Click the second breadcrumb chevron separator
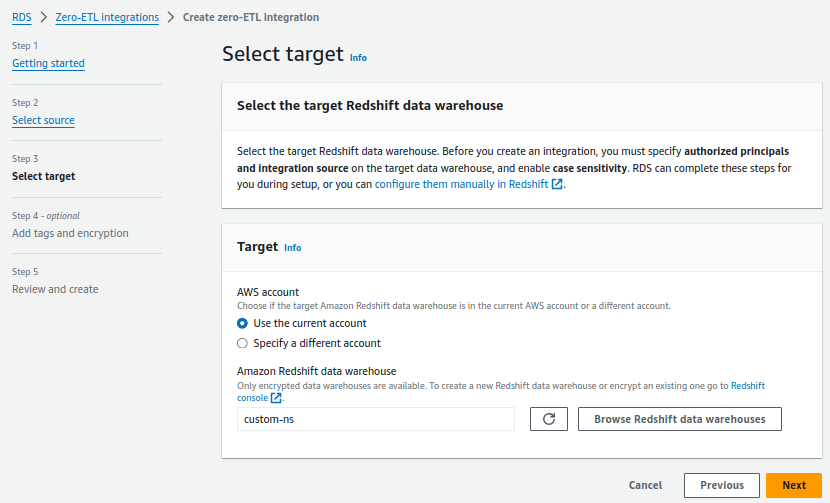Viewport: 830px width, 503px height. point(170,17)
